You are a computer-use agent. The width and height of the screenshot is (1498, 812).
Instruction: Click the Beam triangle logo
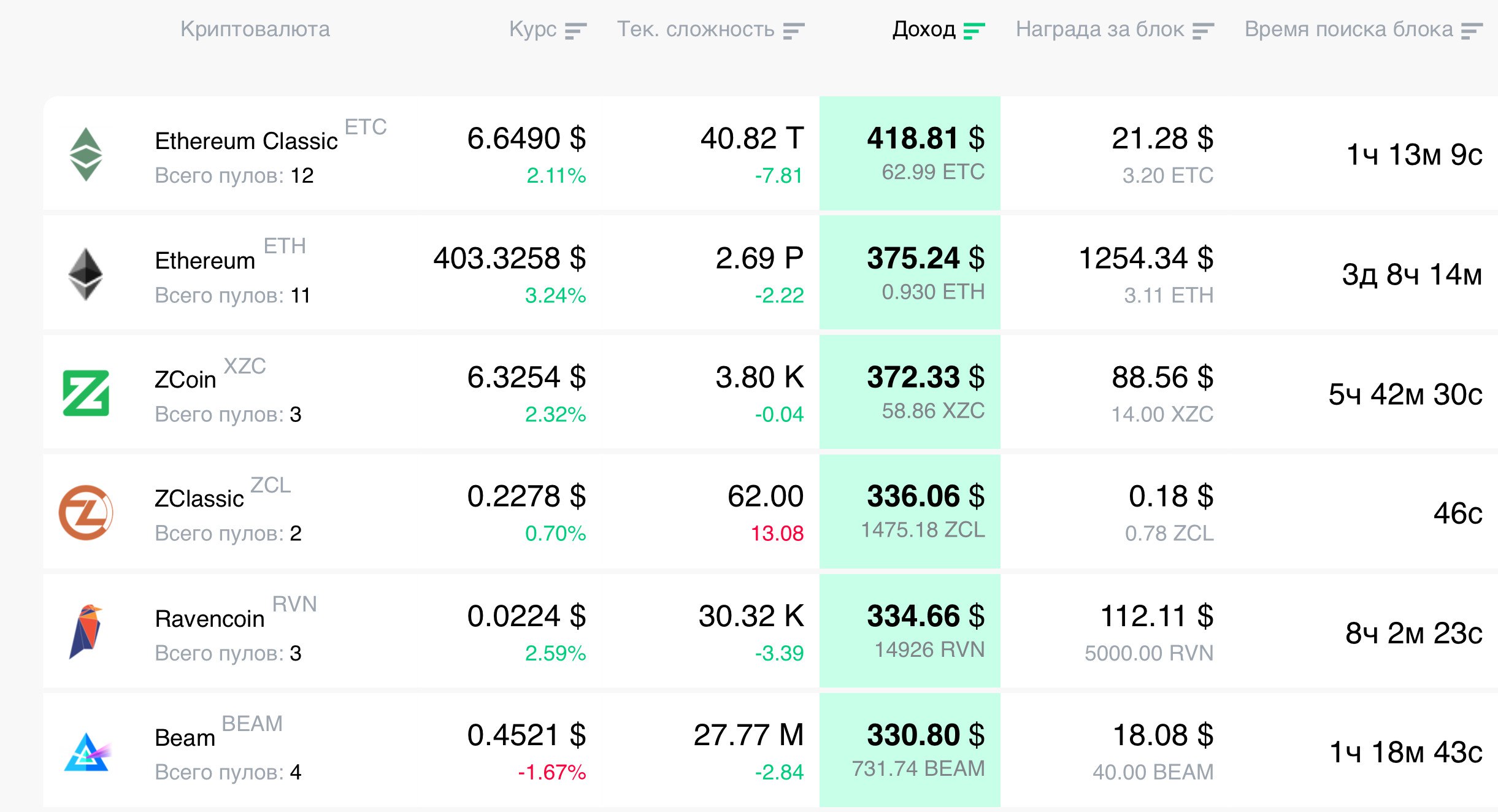(x=86, y=752)
